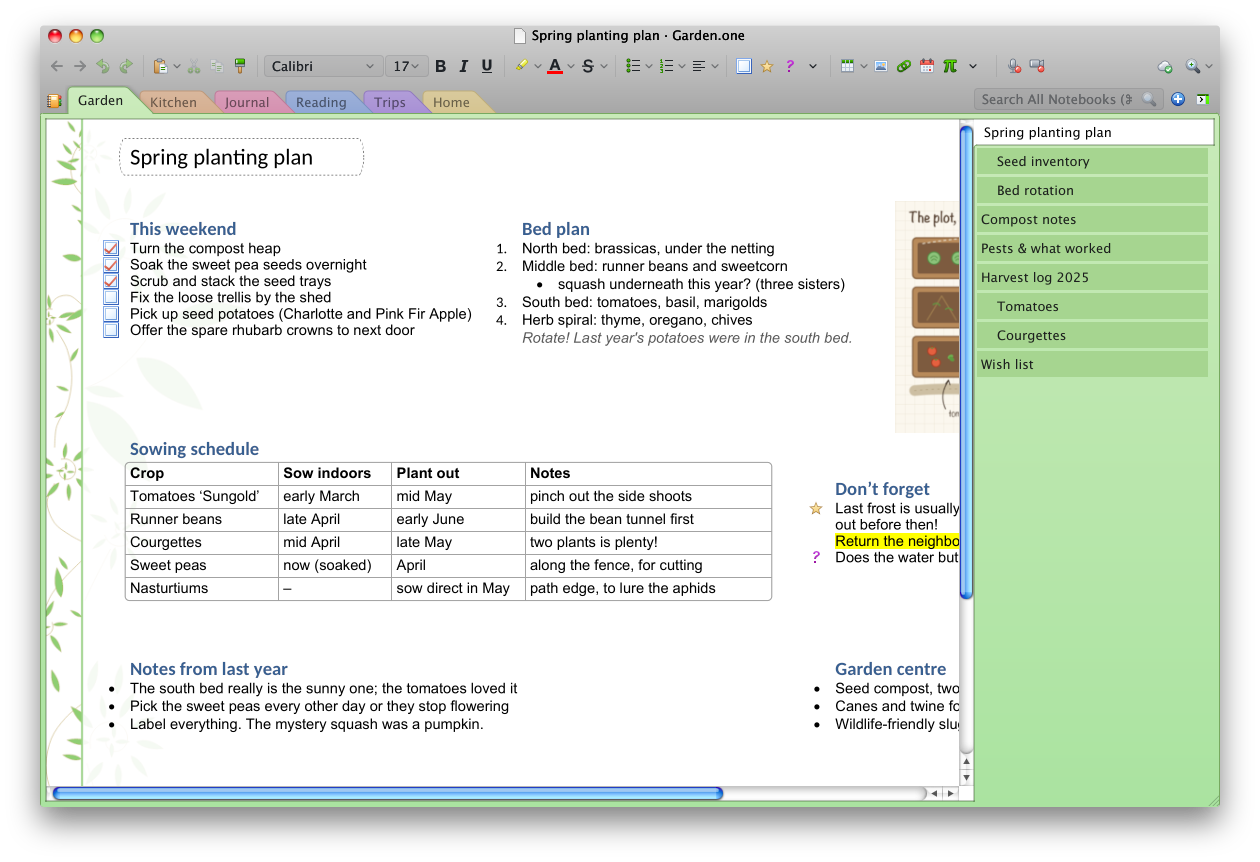Cut selection with scissors icon

pyautogui.click(x=193, y=66)
